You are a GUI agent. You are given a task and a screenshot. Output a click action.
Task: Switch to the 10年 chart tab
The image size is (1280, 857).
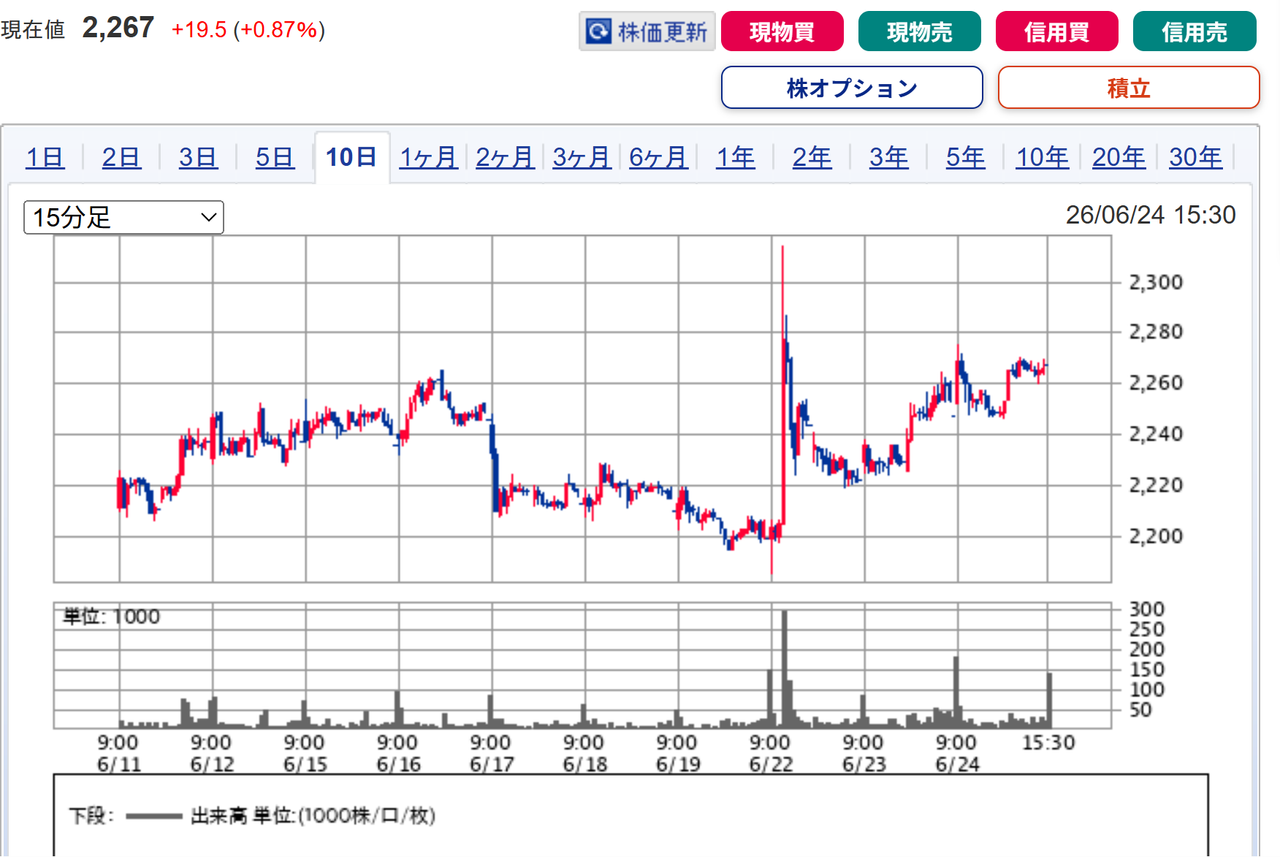[x=1042, y=157]
